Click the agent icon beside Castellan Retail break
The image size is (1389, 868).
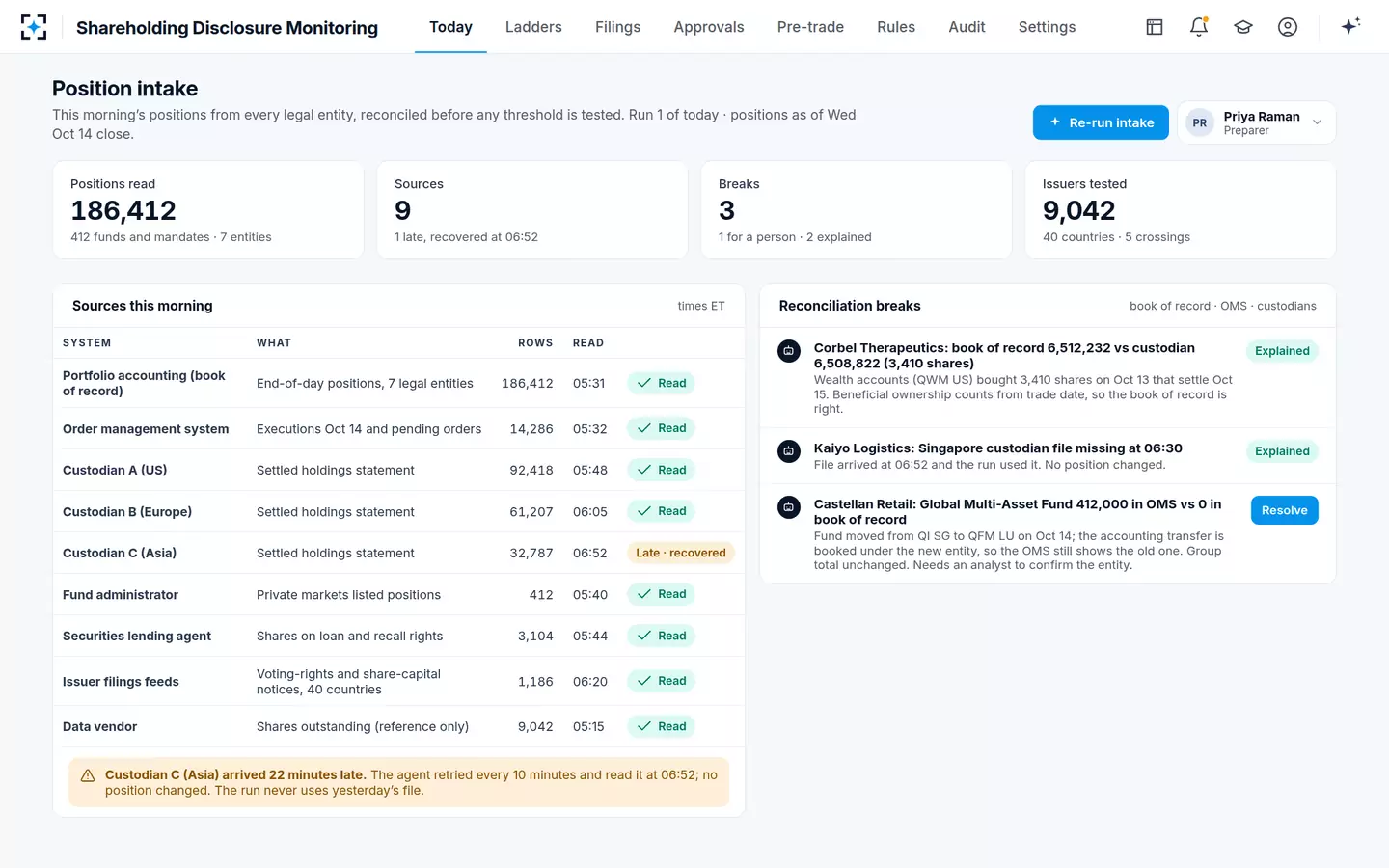point(789,507)
